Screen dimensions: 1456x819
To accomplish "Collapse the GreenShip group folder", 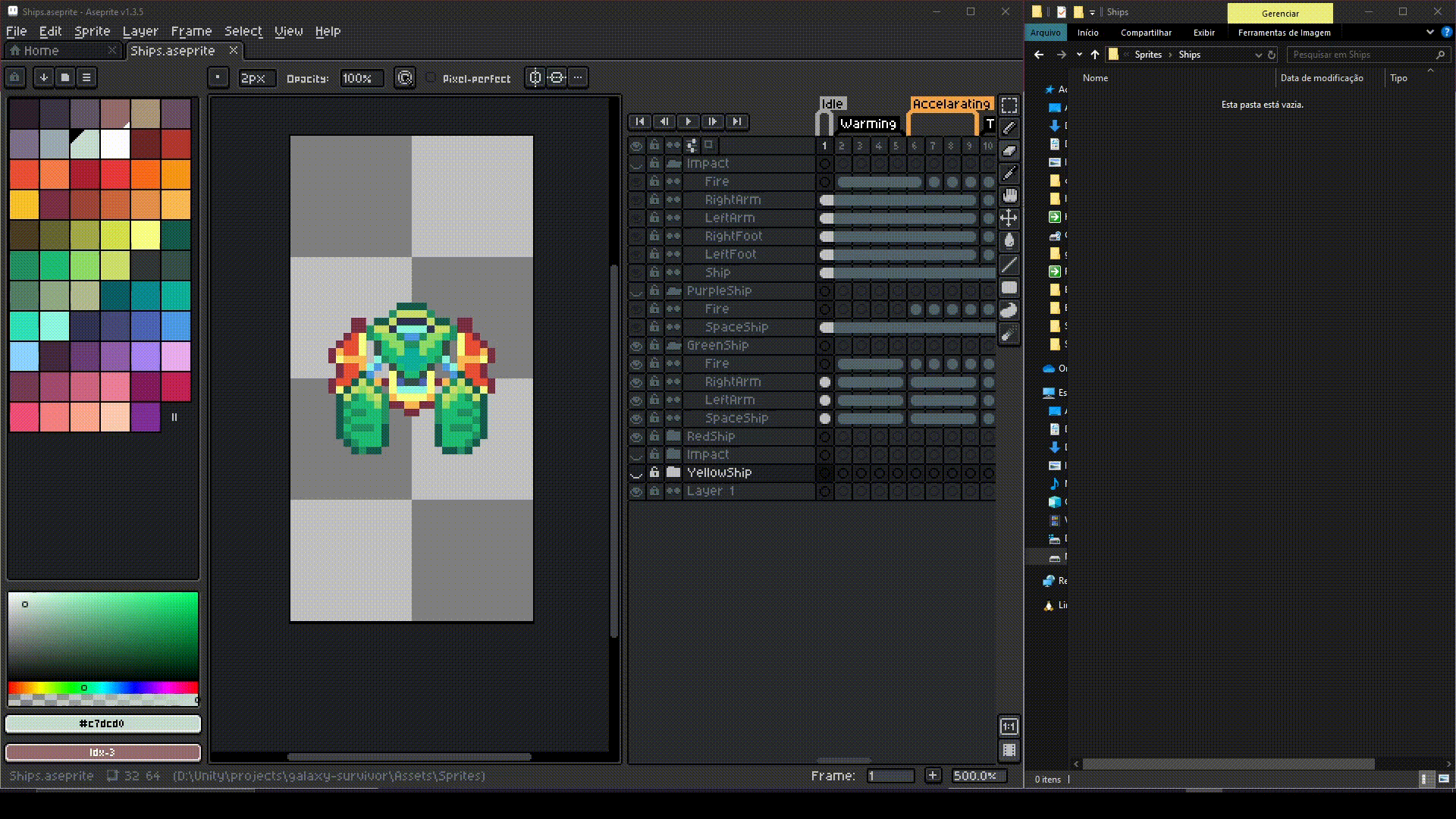I will click(673, 346).
